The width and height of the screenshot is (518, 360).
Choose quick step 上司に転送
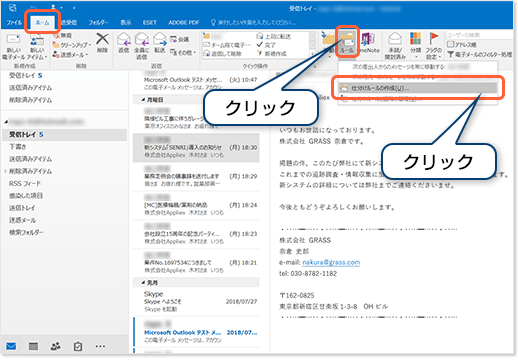[x=274, y=36]
